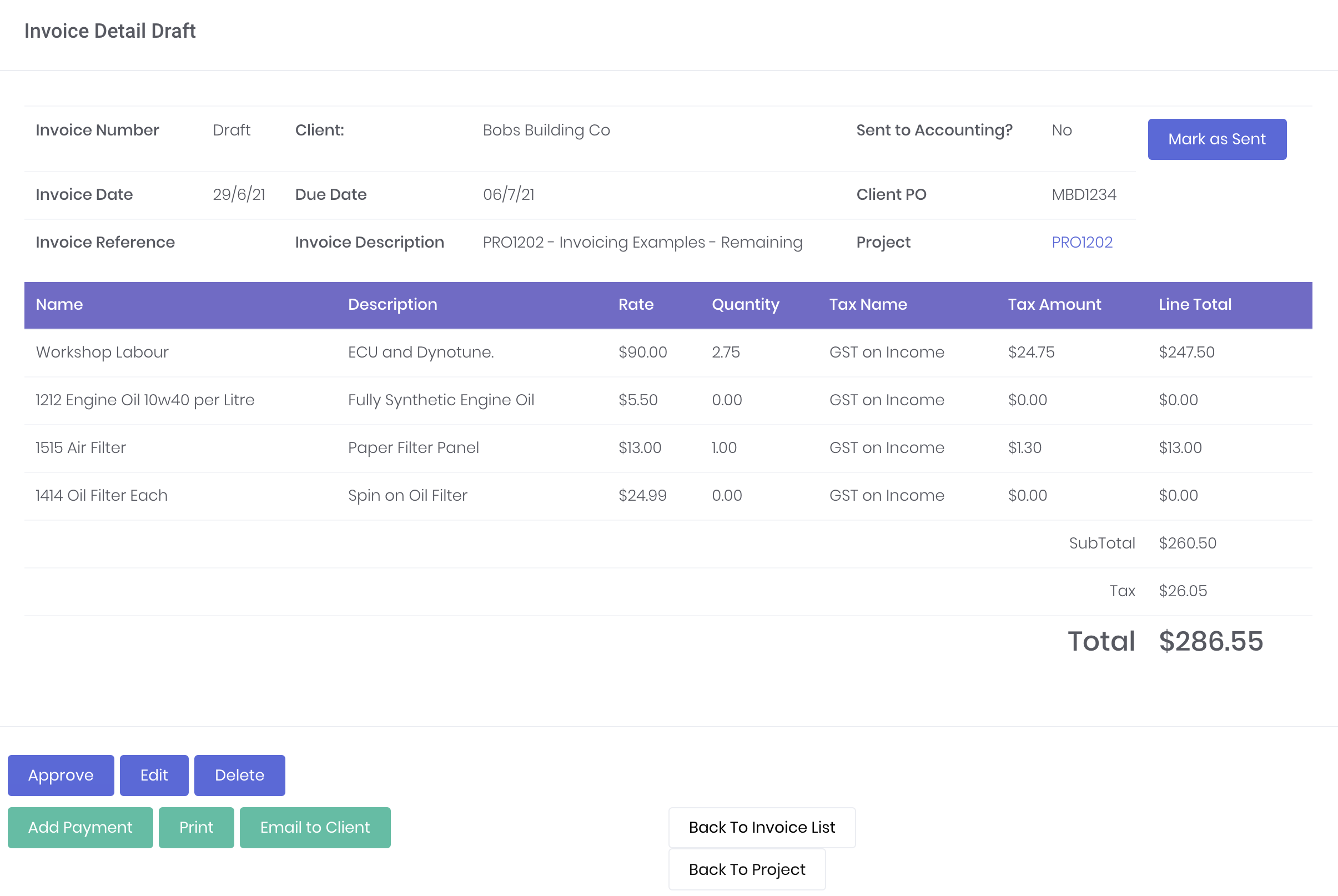Viewport: 1338px width, 896px height.
Task: Click the 1212 Engine Oil 10w40 row
Action: click(144, 400)
